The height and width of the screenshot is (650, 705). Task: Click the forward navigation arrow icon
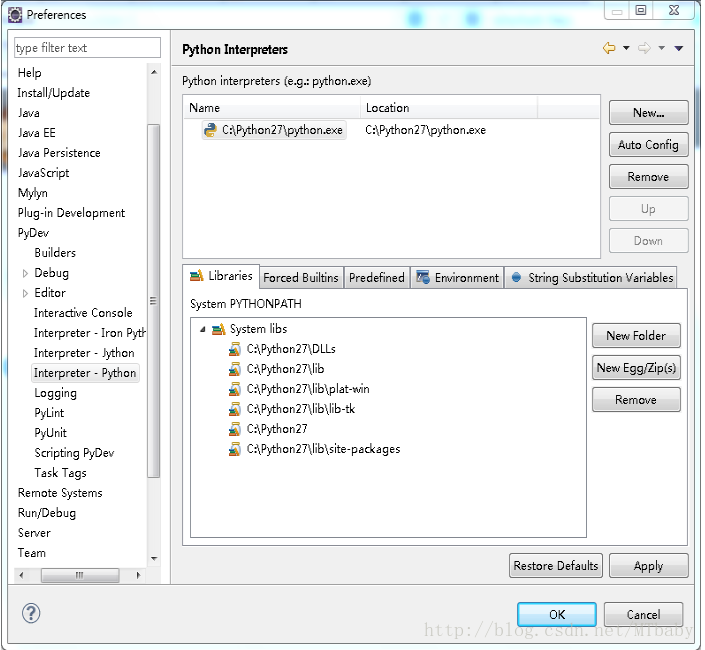(644, 48)
